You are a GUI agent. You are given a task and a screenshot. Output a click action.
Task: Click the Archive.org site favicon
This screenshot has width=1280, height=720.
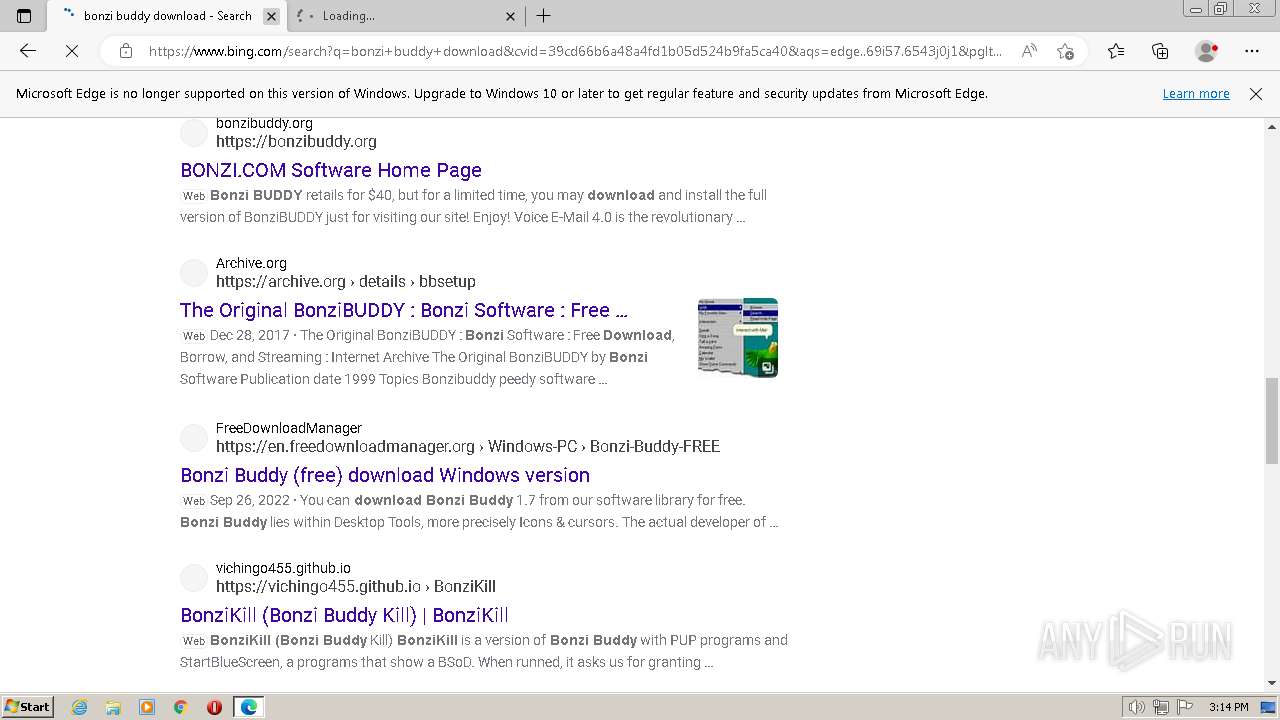pos(194,272)
